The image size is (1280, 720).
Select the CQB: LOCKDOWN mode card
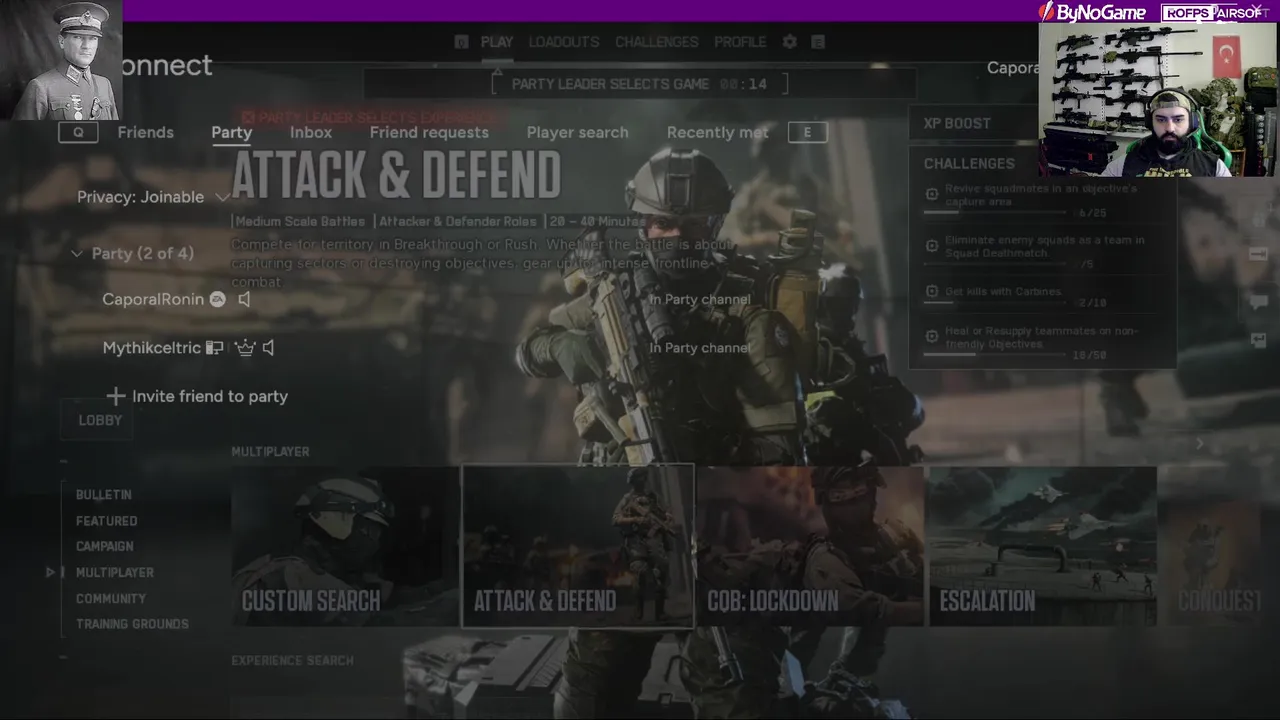coord(810,546)
